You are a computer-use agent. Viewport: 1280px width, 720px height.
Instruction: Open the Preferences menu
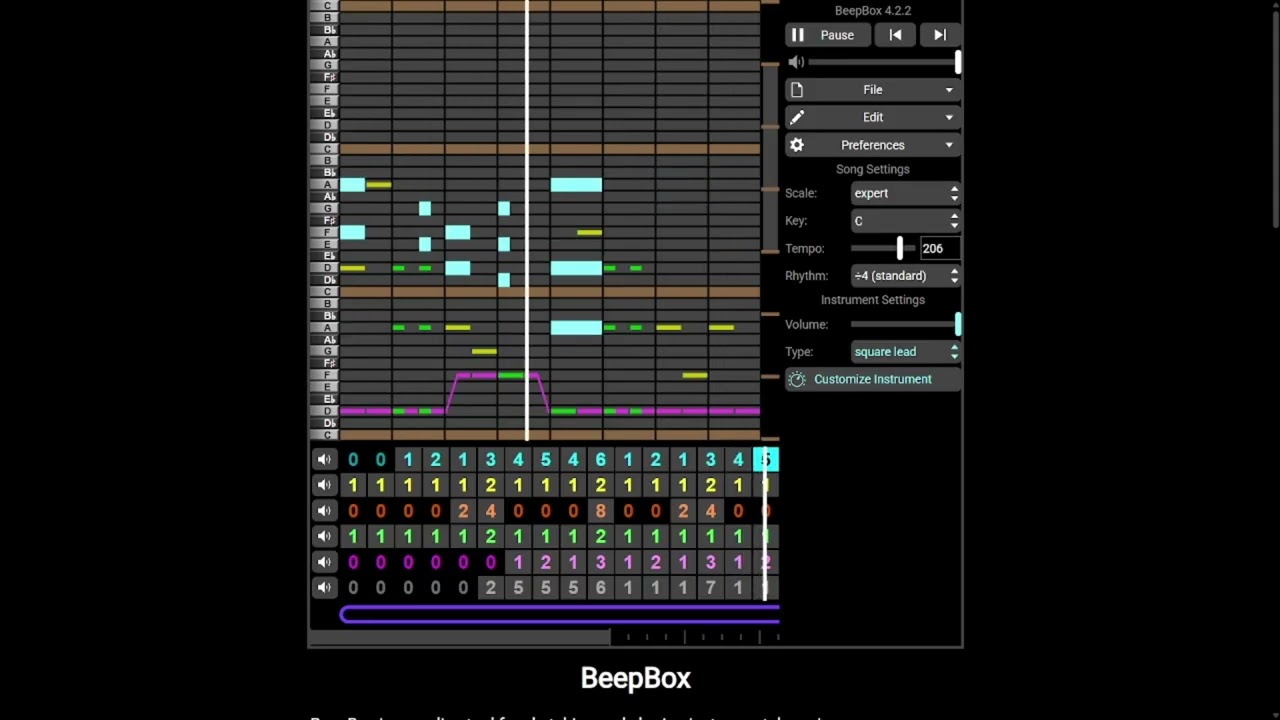pos(873,145)
